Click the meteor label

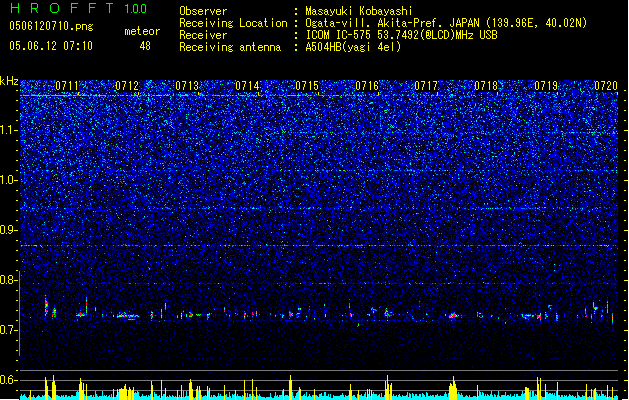[142, 31]
